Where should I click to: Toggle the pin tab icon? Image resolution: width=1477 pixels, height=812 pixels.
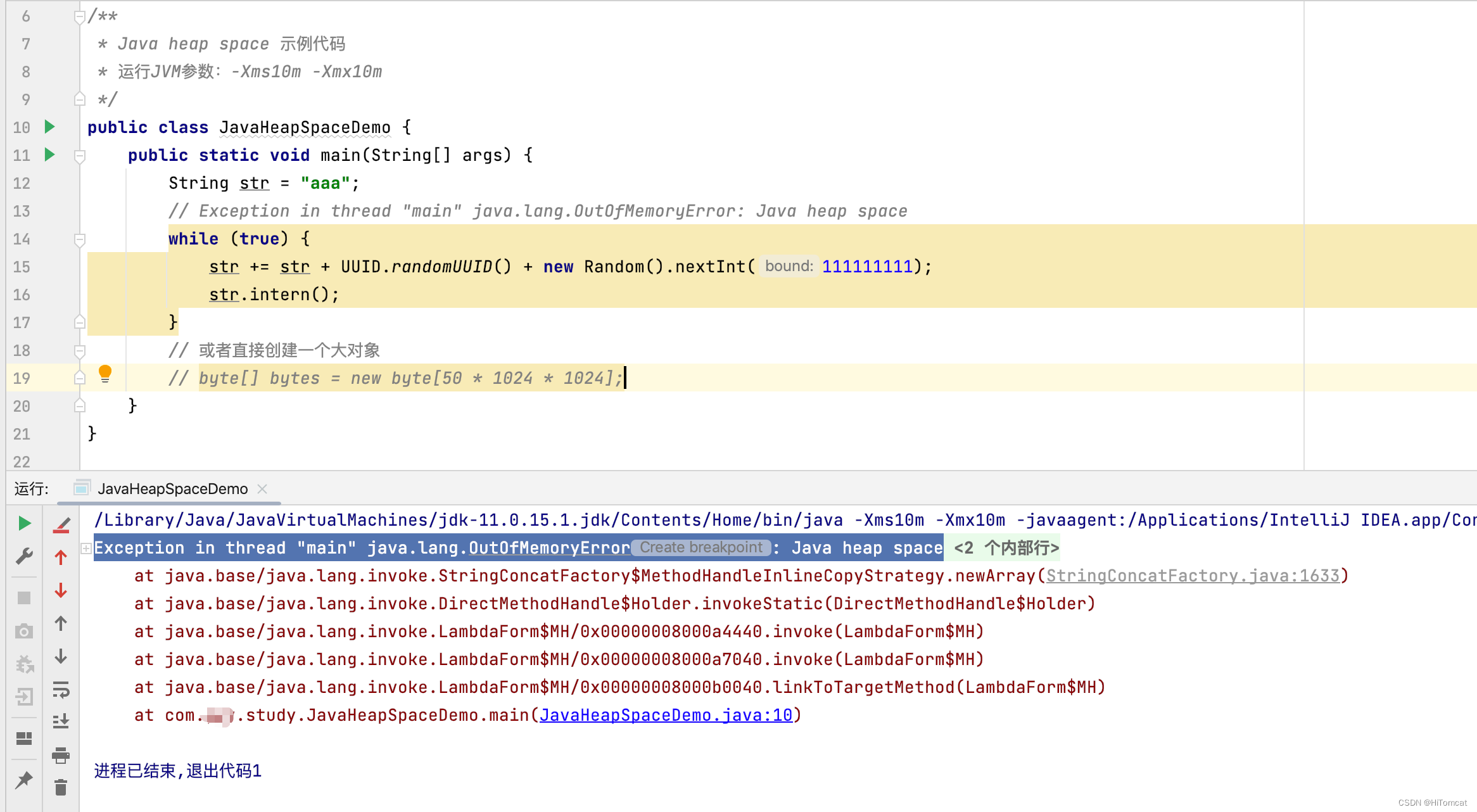tap(24, 779)
